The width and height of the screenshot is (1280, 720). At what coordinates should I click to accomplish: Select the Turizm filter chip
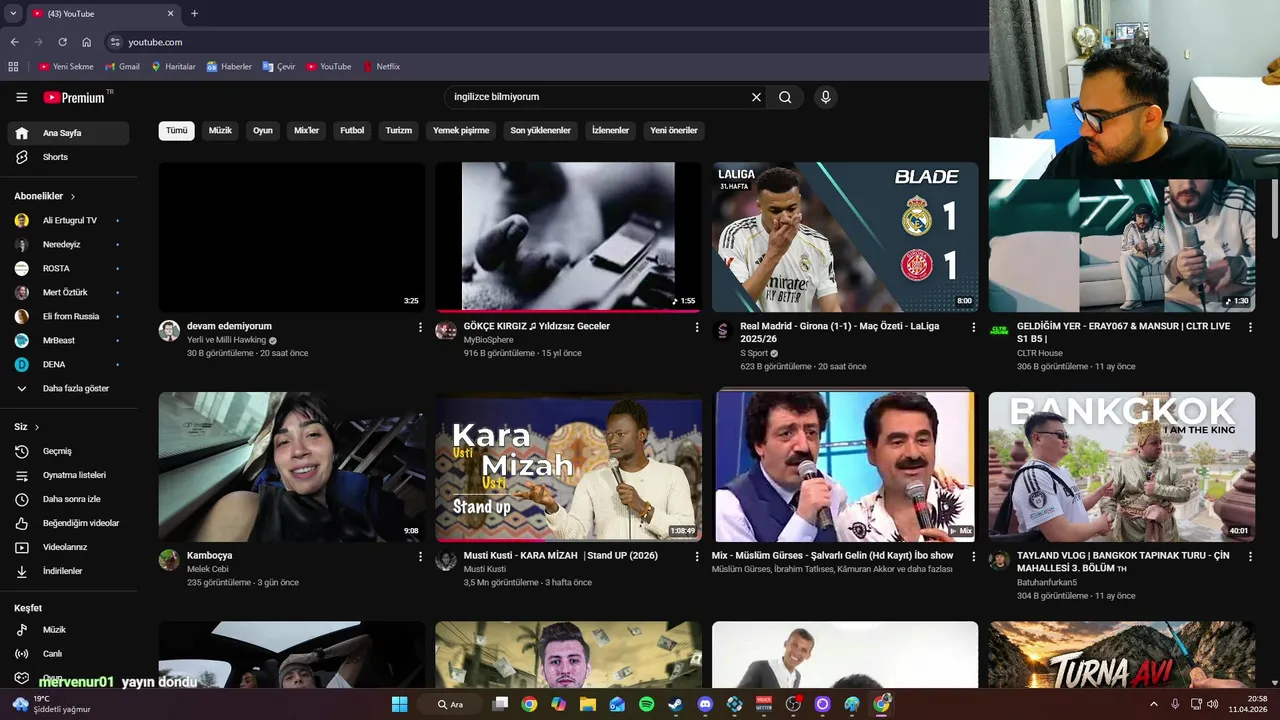(399, 130)
